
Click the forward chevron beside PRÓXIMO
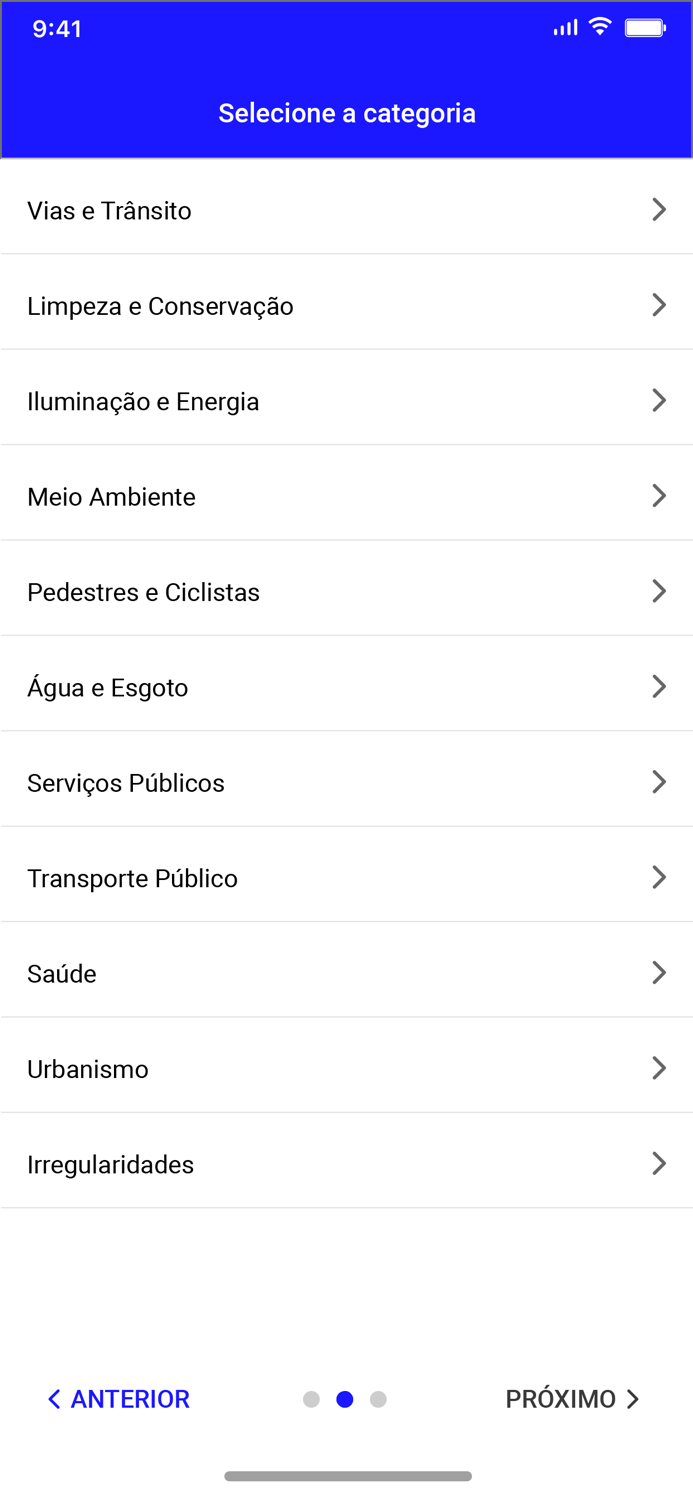(x=632, y=1399)
